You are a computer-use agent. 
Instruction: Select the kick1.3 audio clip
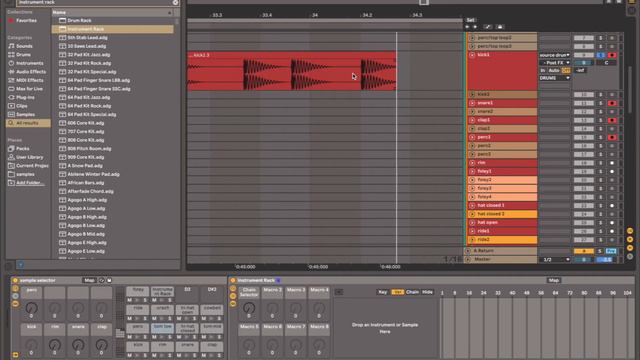[x=291, y=71]
